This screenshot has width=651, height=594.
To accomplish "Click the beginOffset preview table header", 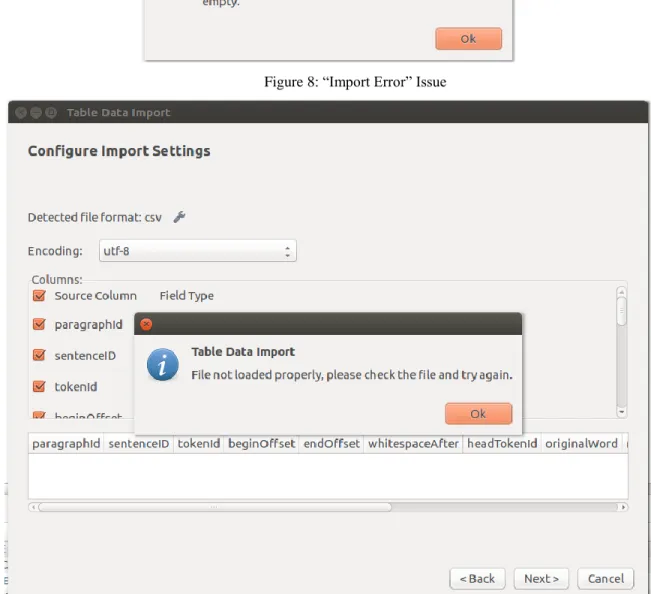I will [262, 443].
